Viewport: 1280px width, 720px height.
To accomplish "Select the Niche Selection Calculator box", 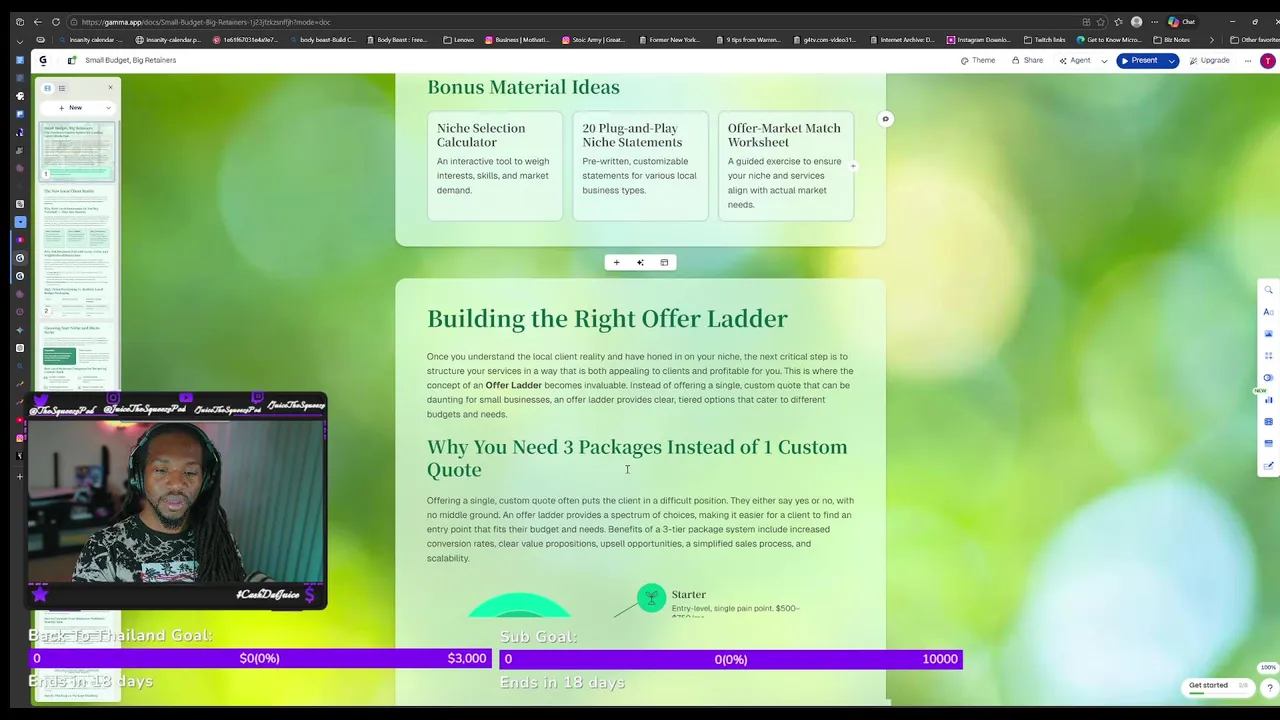I will tap(495, 165).
